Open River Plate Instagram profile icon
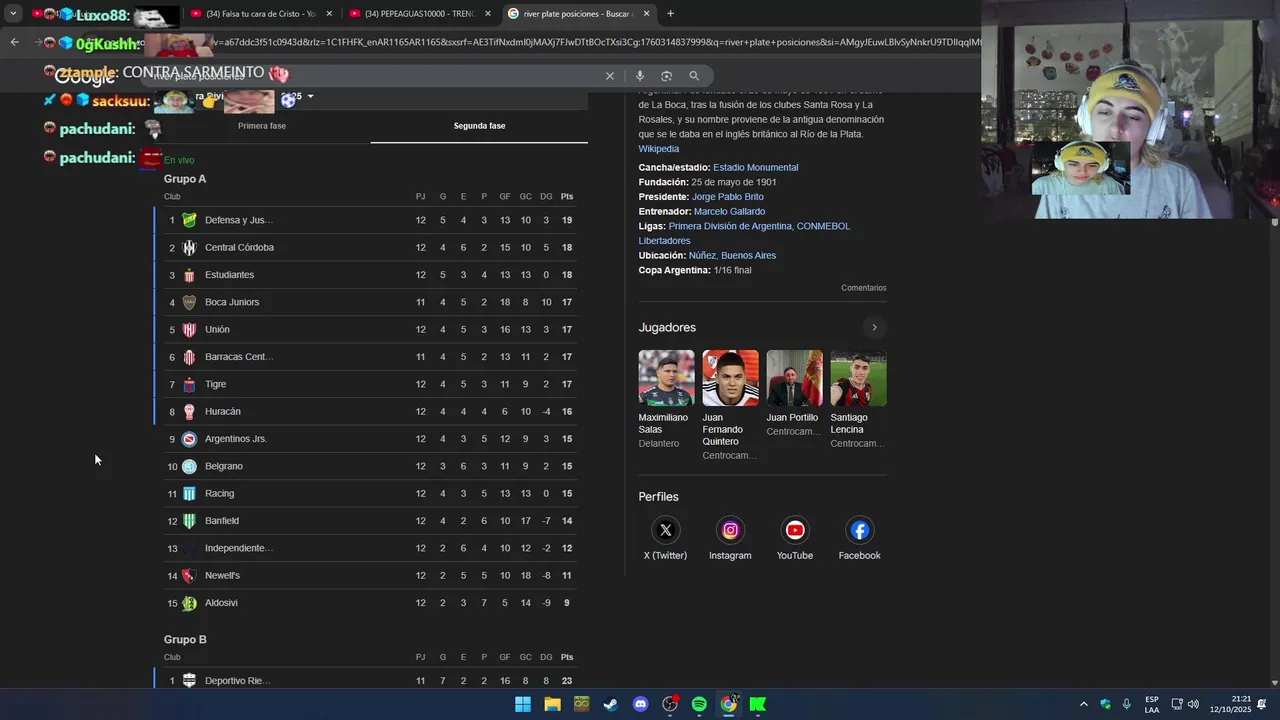This screenshot has width=1280, height=720. [730, 530]
